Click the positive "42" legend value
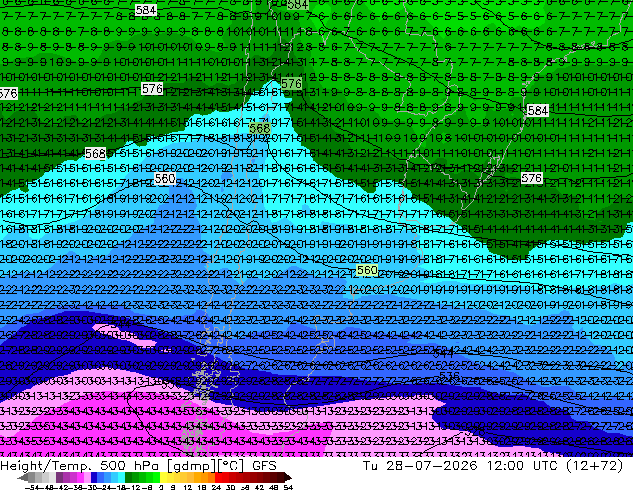Image resolution: width=634 pixels, height=490 pixels. point(259,487)
